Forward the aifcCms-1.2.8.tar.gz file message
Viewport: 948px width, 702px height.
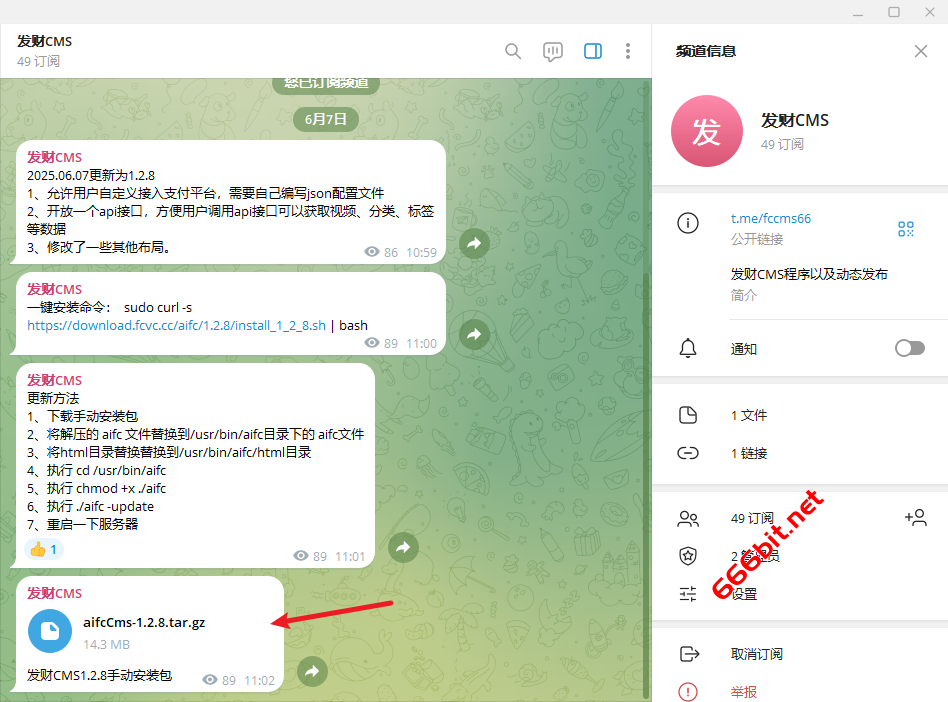pos(313,671)
